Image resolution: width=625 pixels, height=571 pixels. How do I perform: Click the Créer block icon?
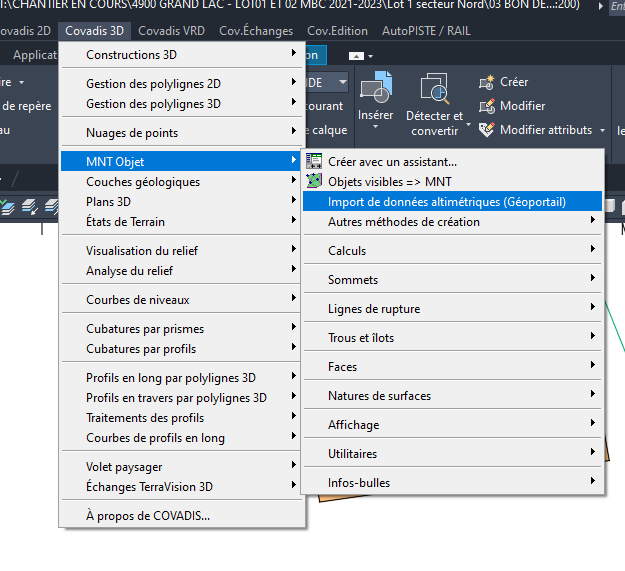(x=486, y=82)
